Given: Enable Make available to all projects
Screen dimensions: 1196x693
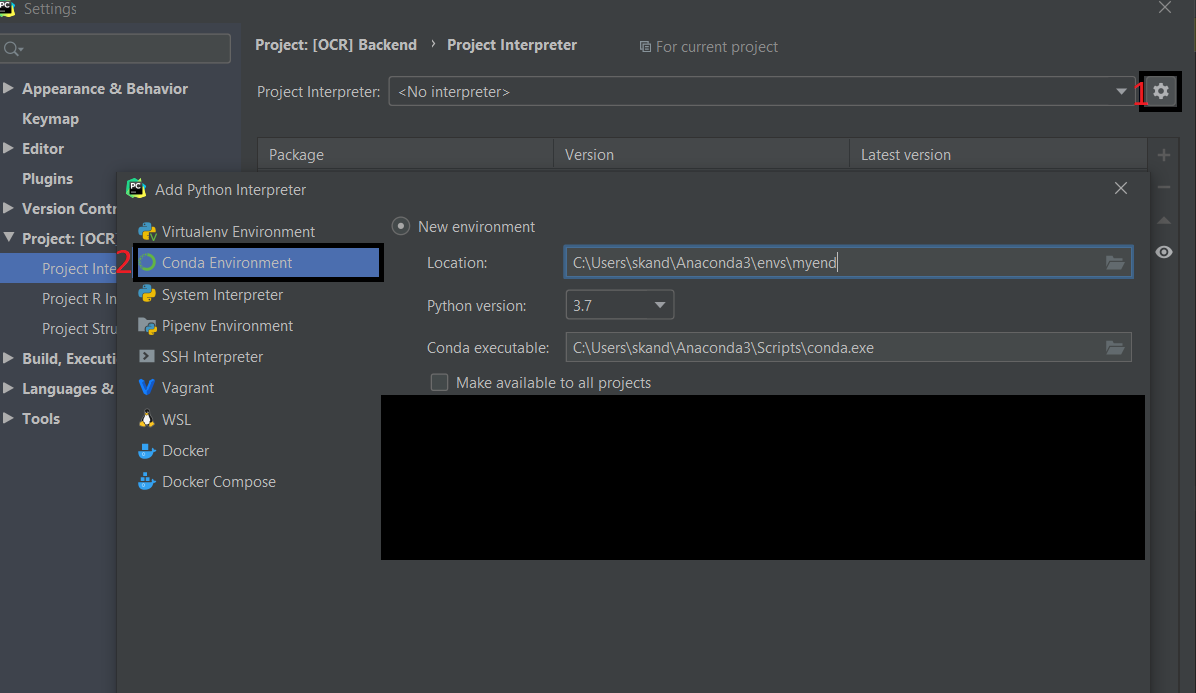Looking at the screenshot, I should (439, 382).
